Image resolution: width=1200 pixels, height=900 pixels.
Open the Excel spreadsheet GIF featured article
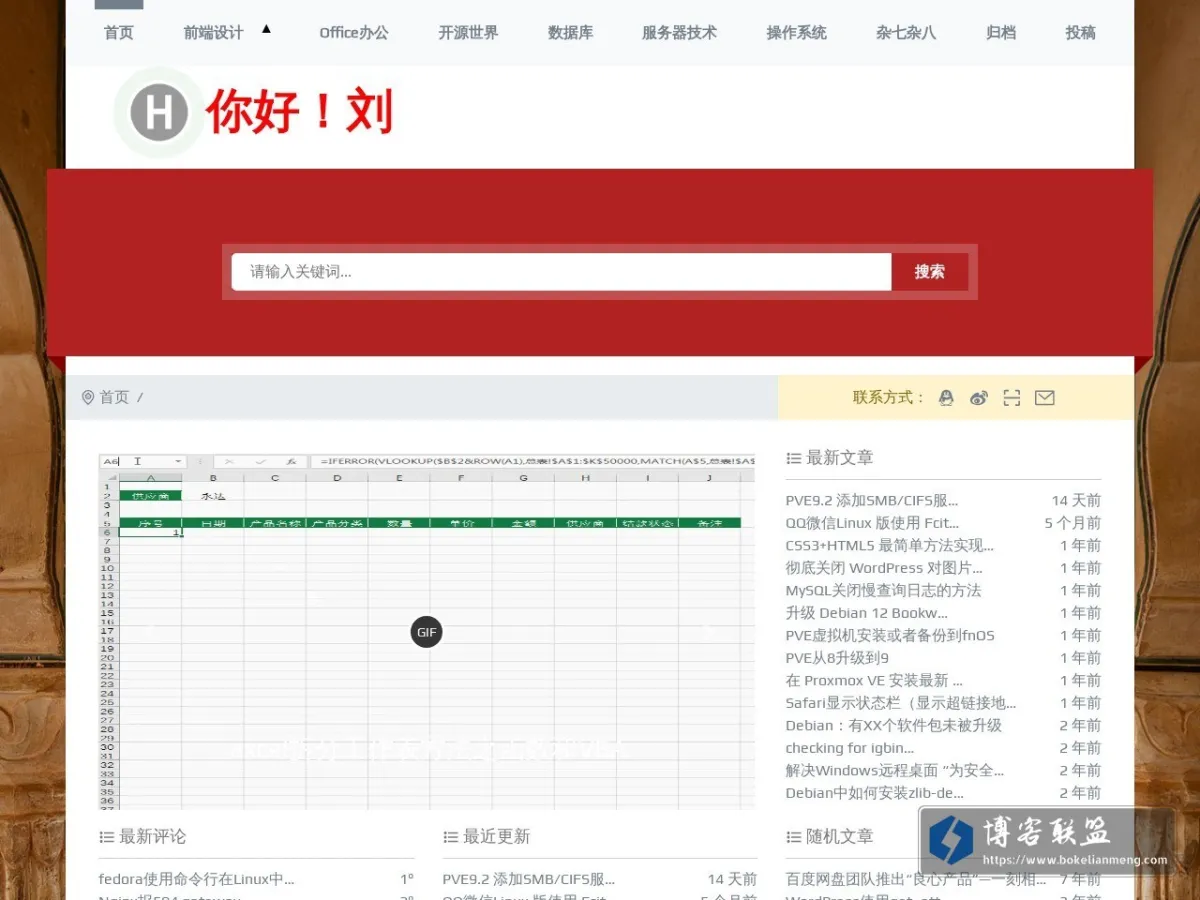pyautogui.click(x=427, y=631)
